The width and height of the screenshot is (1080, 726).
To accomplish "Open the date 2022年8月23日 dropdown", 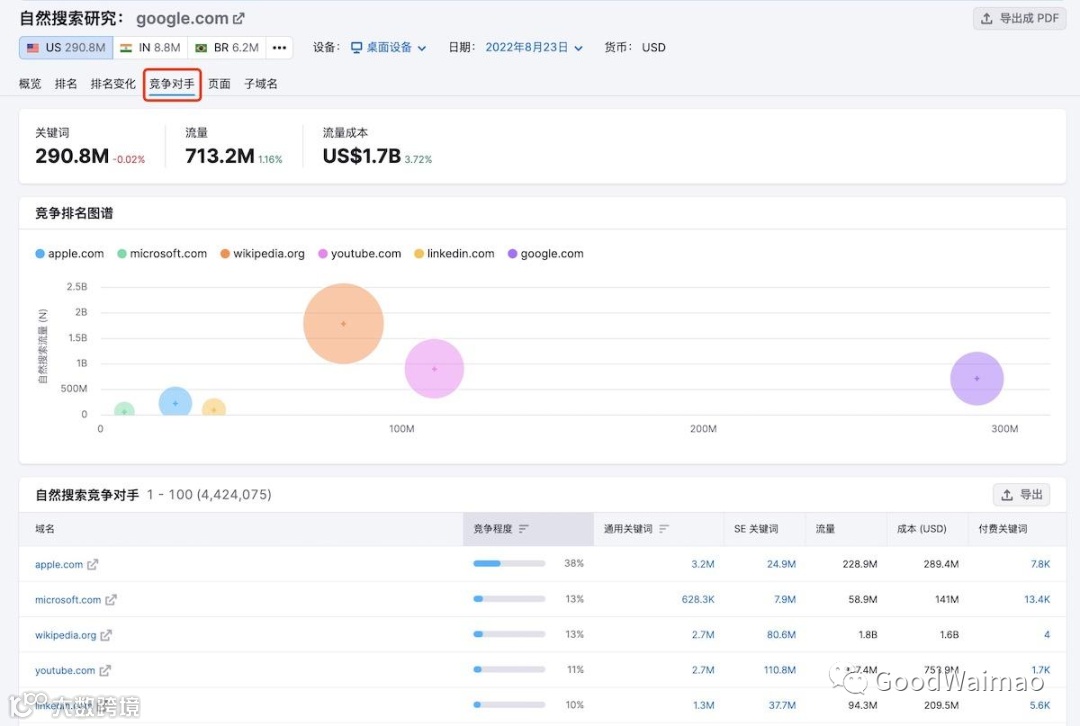I will pos(534,48).
